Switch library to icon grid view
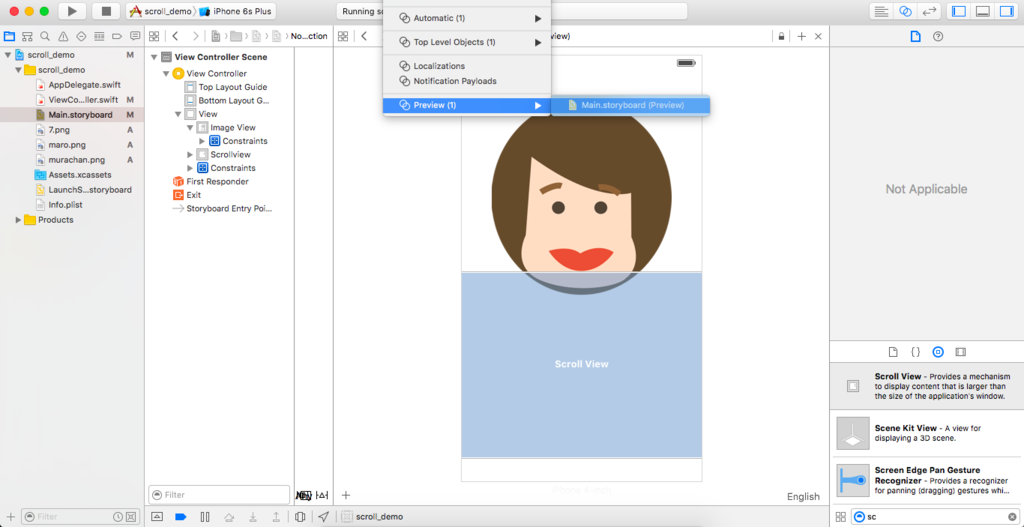This screenshot has width=1024, height=527. pyautogui.click(x=840, y=517)
